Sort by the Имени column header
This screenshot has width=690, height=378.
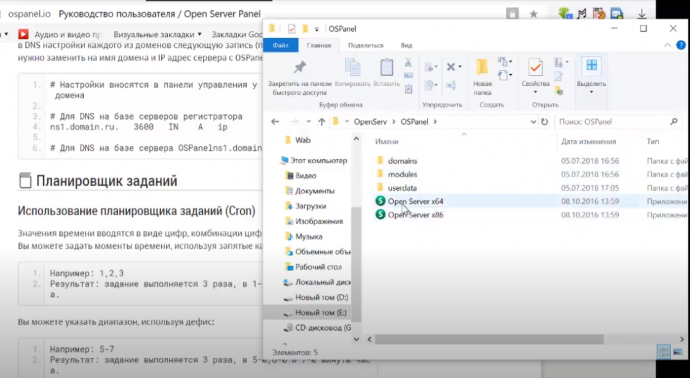click(387, 141)
